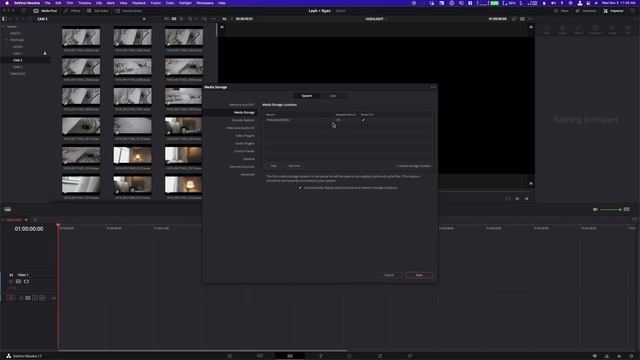Select the CAM 1 bin

18,53
